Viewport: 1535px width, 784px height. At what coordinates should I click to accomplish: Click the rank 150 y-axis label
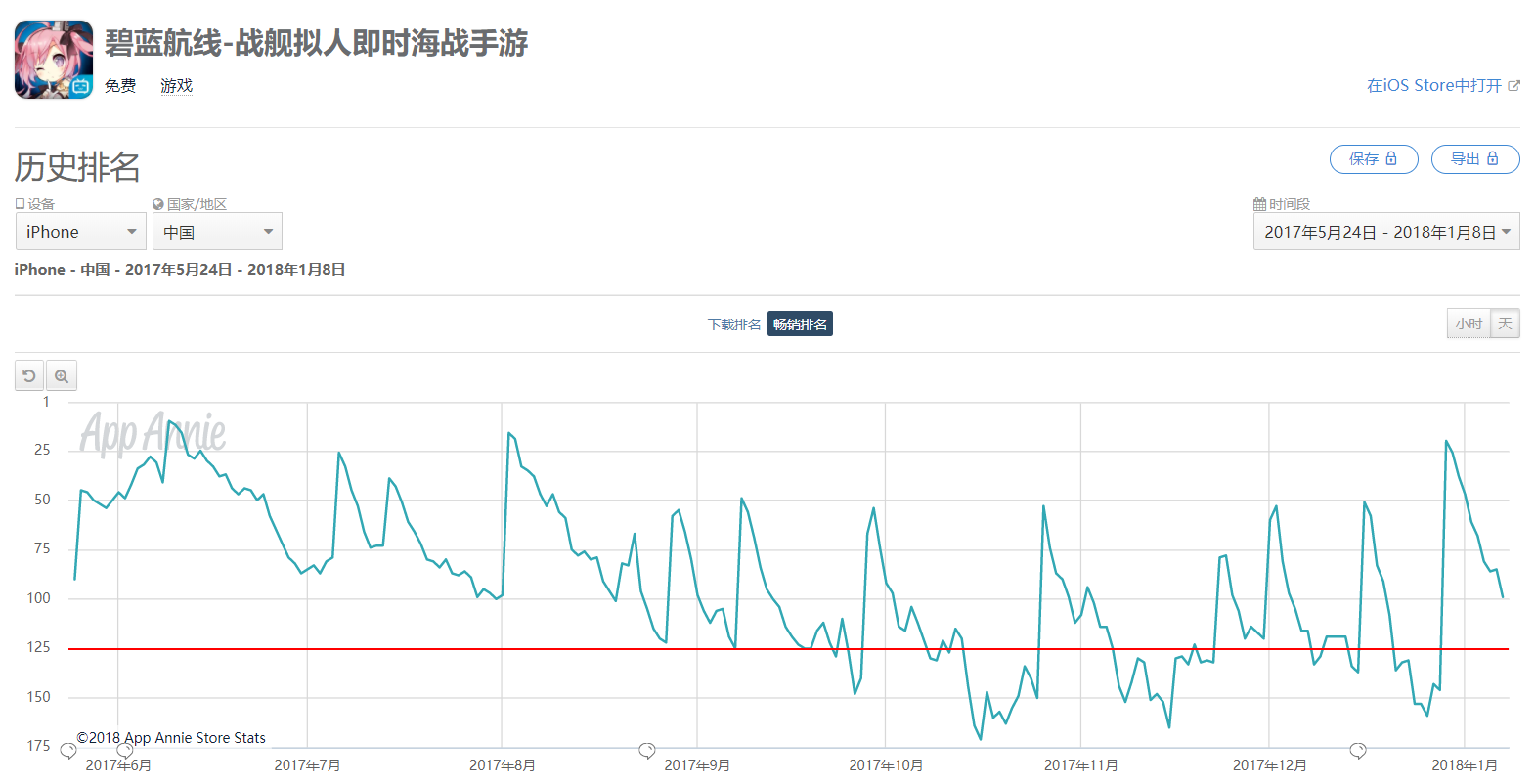[38, 697]
